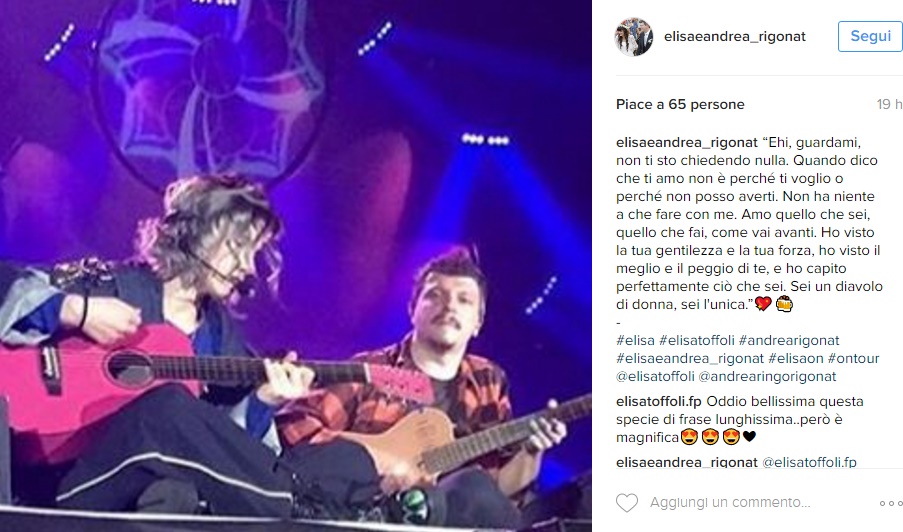Image resolution: width=903 pixels, height=532 pixels.
Task: Open the #elisaon hashtag
Action: (796, 358)
